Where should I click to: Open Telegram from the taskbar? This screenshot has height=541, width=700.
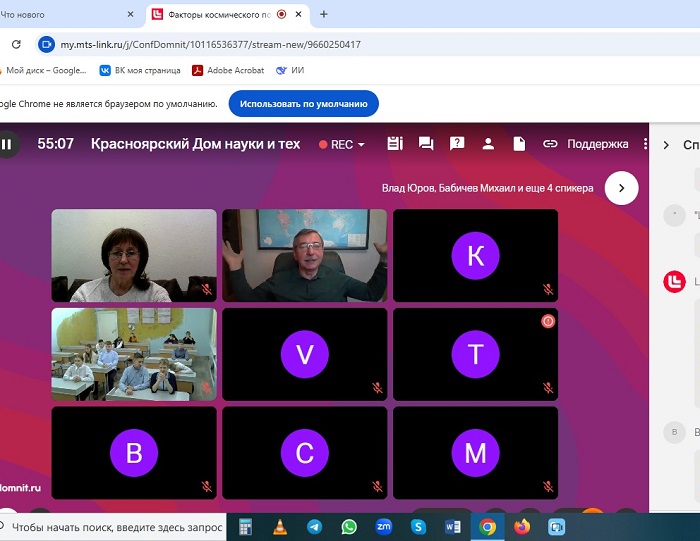pos(314,526)
